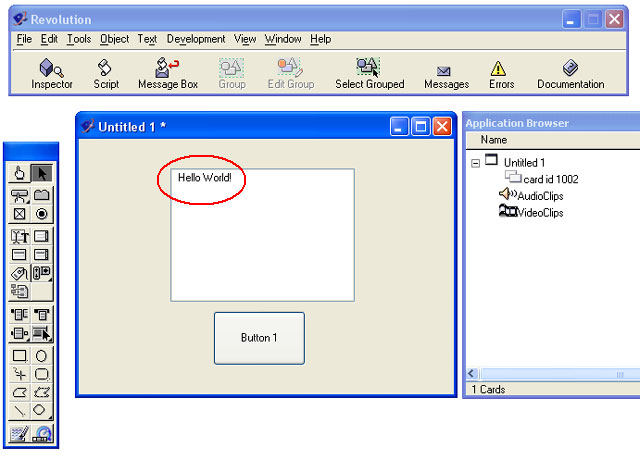The image size is (640, 472).
Task: Open the Inspector from the toolbar
Action: tap(51, 74)
